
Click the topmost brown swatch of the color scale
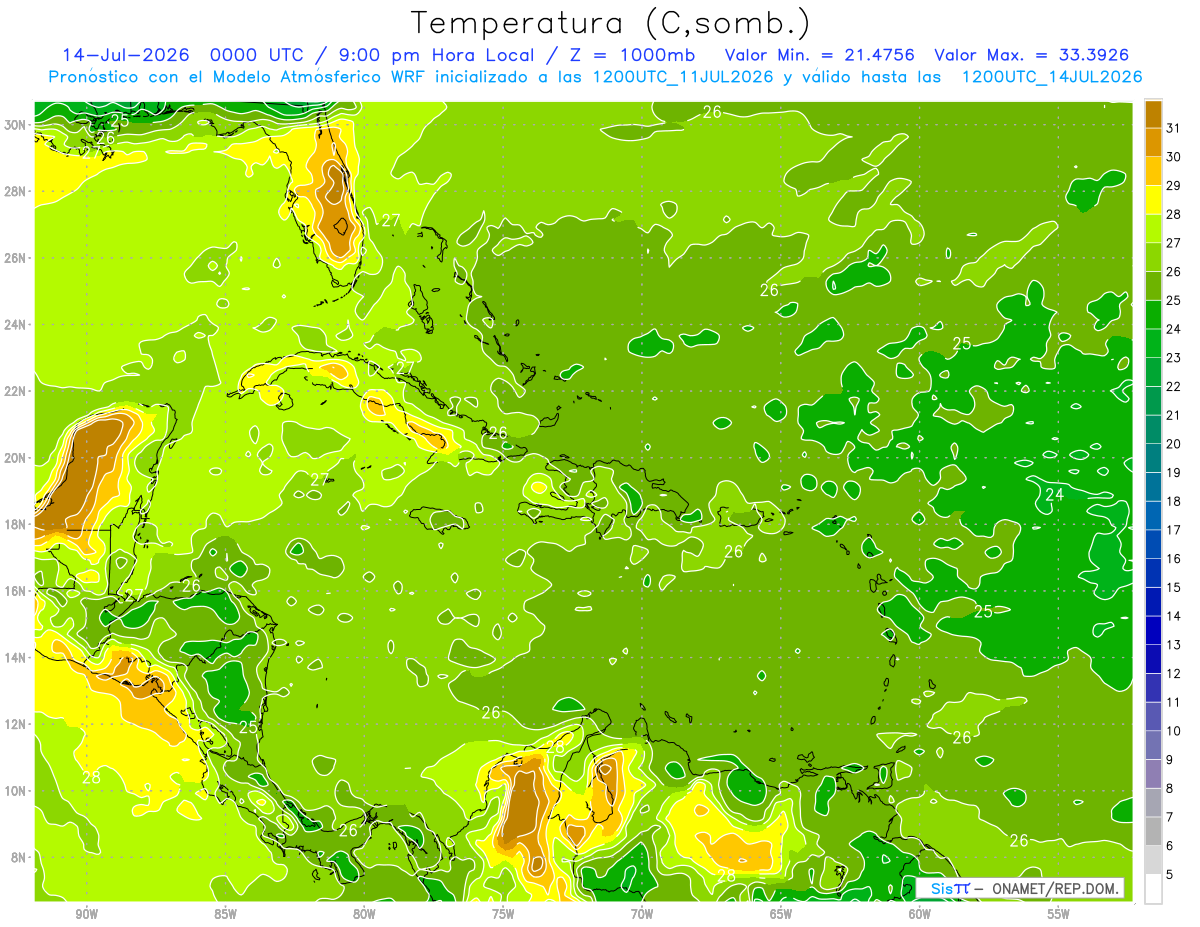(1153, 115)
